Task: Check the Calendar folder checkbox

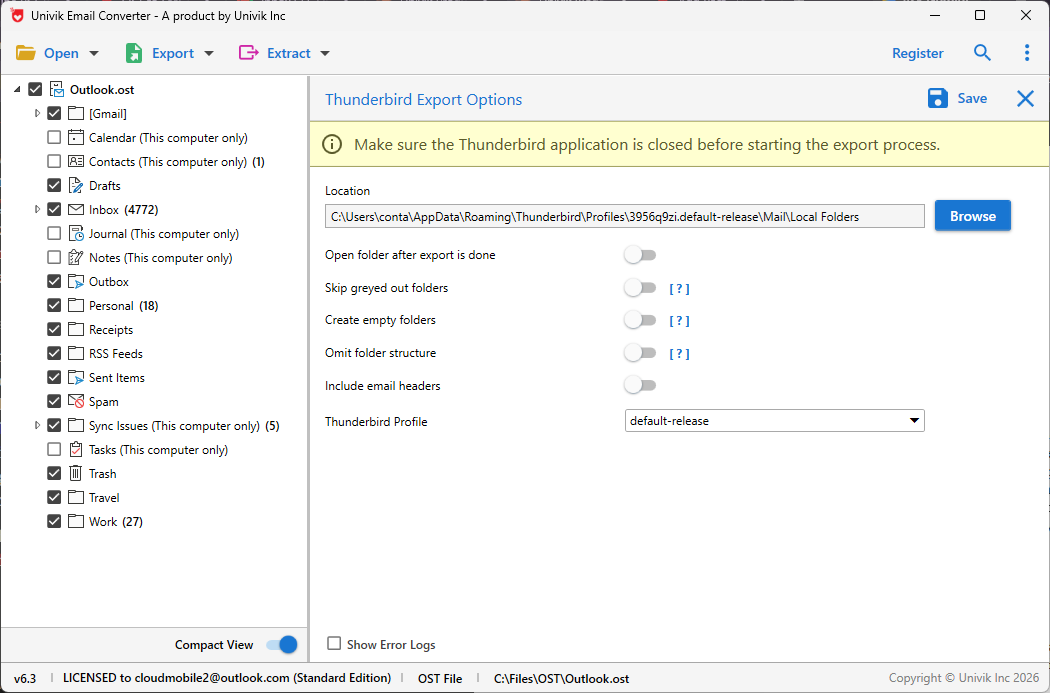Action: (54, 137)
